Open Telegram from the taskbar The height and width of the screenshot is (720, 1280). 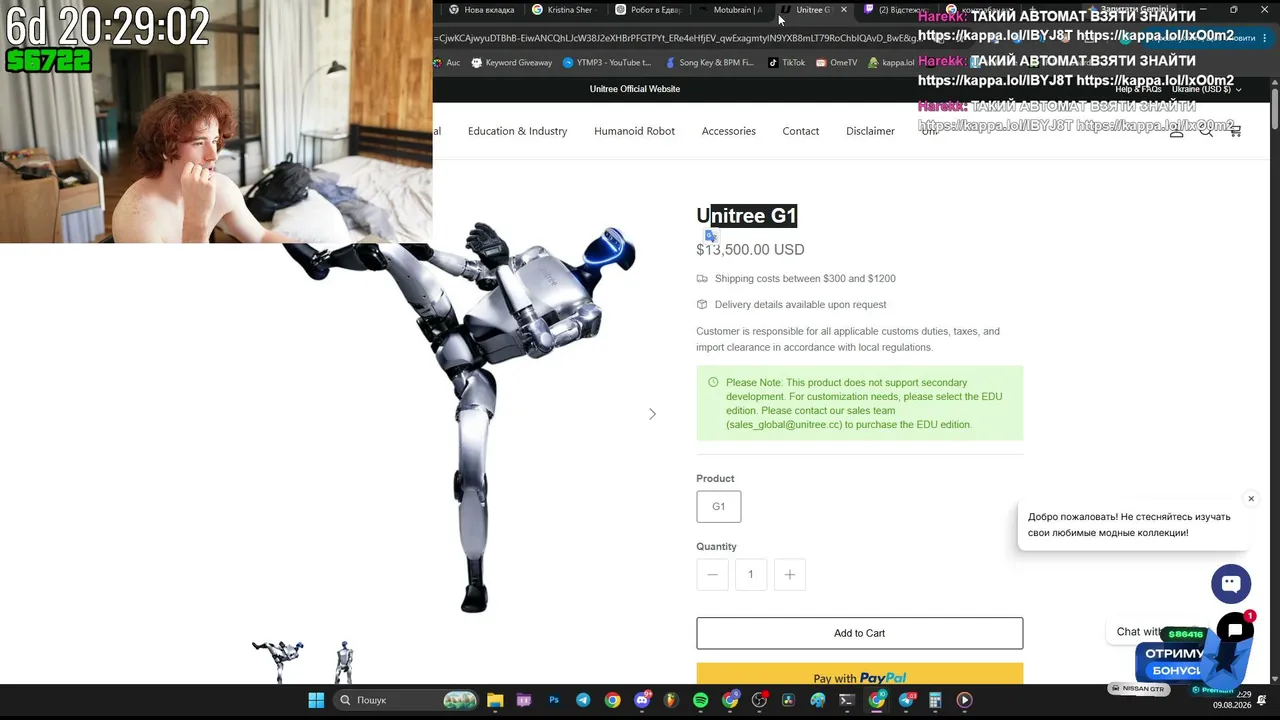tap(583, 700)
